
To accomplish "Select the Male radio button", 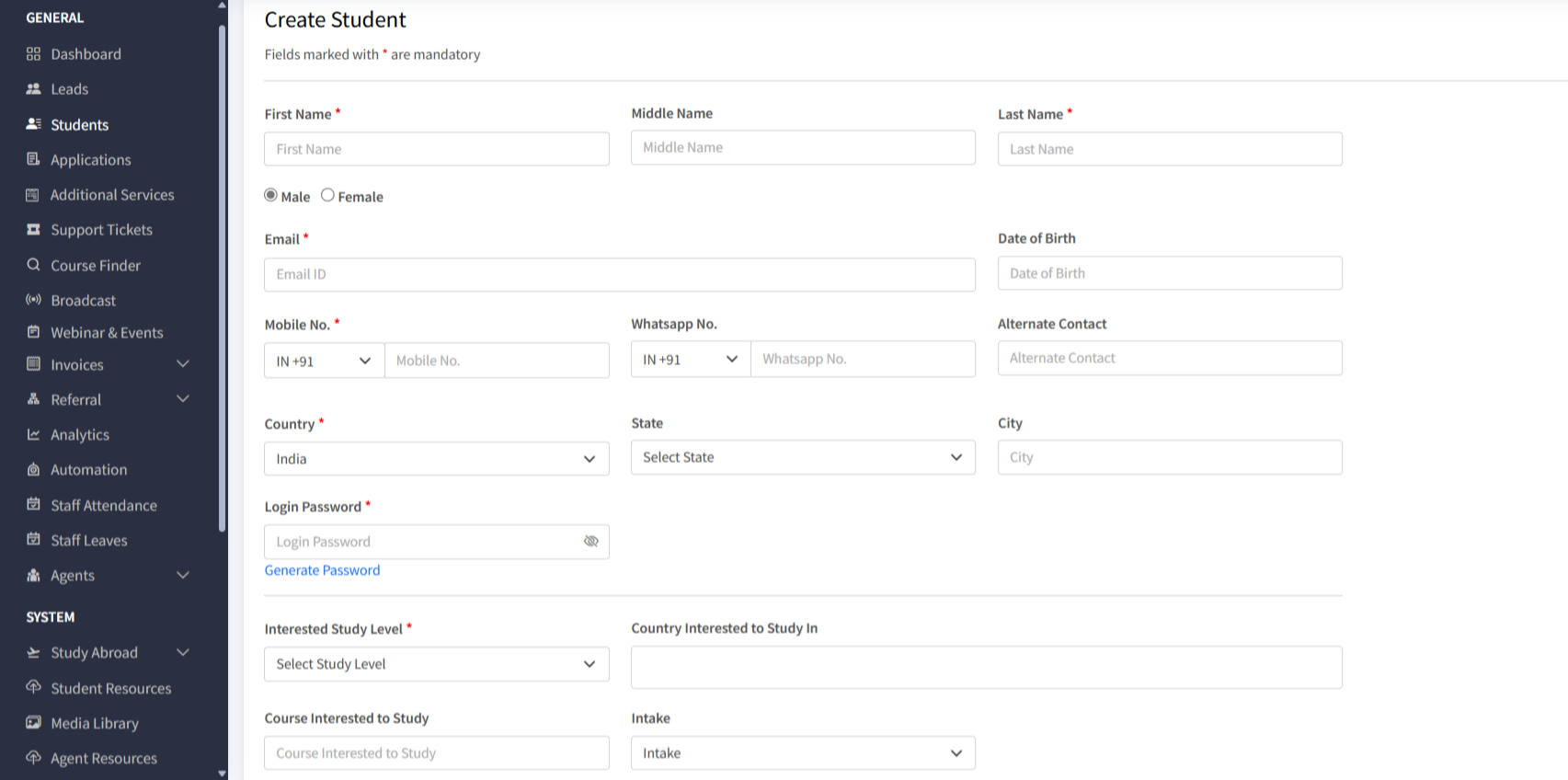I will pos(271,195).
